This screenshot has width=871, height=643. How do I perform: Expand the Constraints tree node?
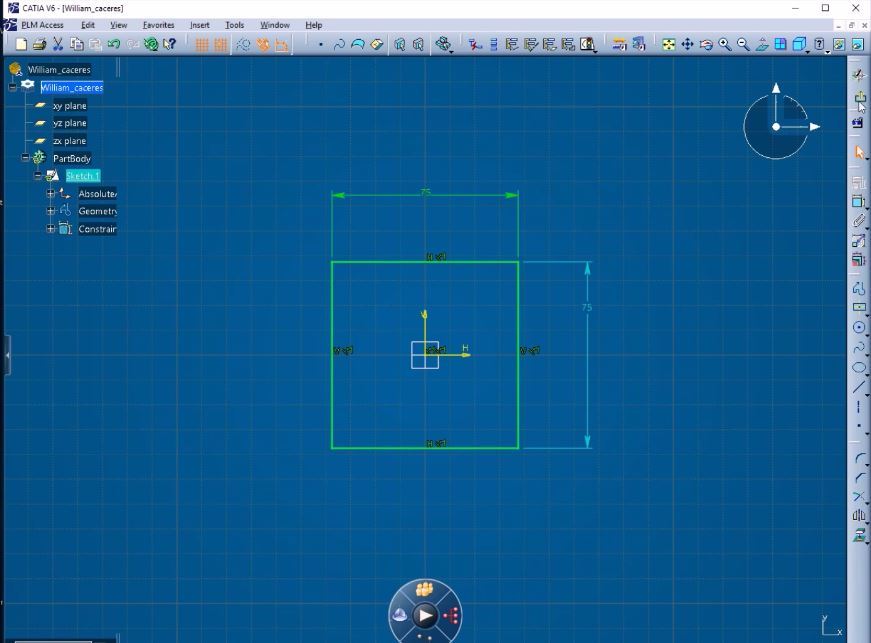tap(51, 229)
